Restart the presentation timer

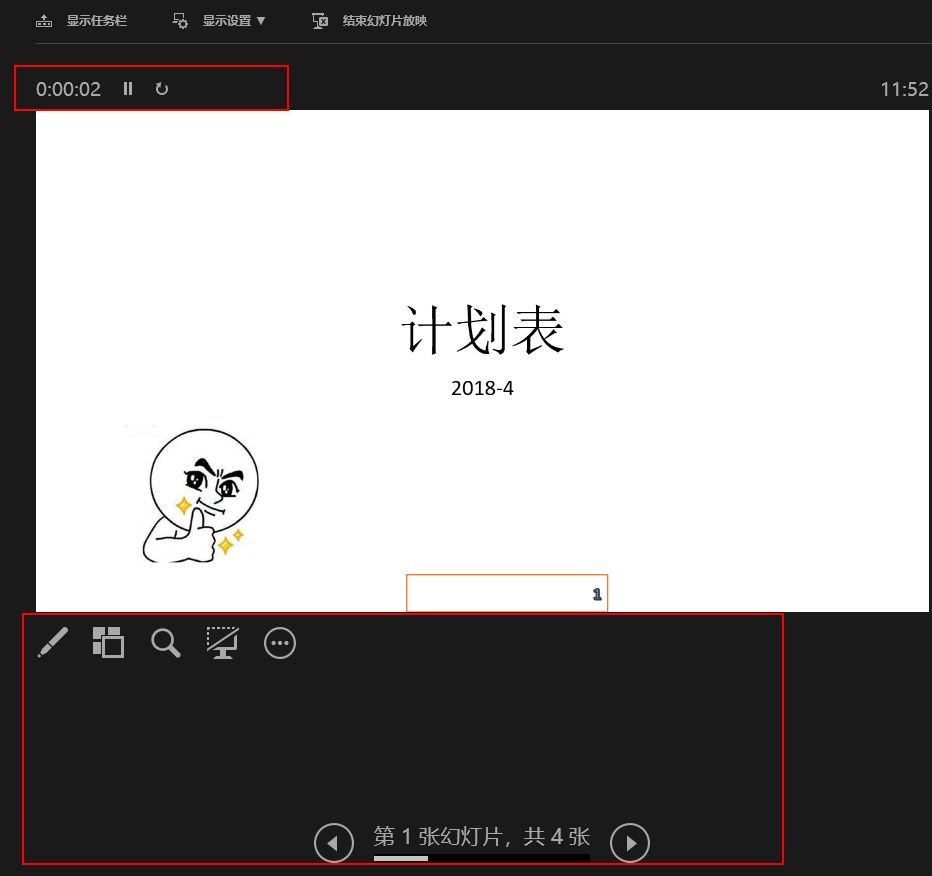click(162, 89)
